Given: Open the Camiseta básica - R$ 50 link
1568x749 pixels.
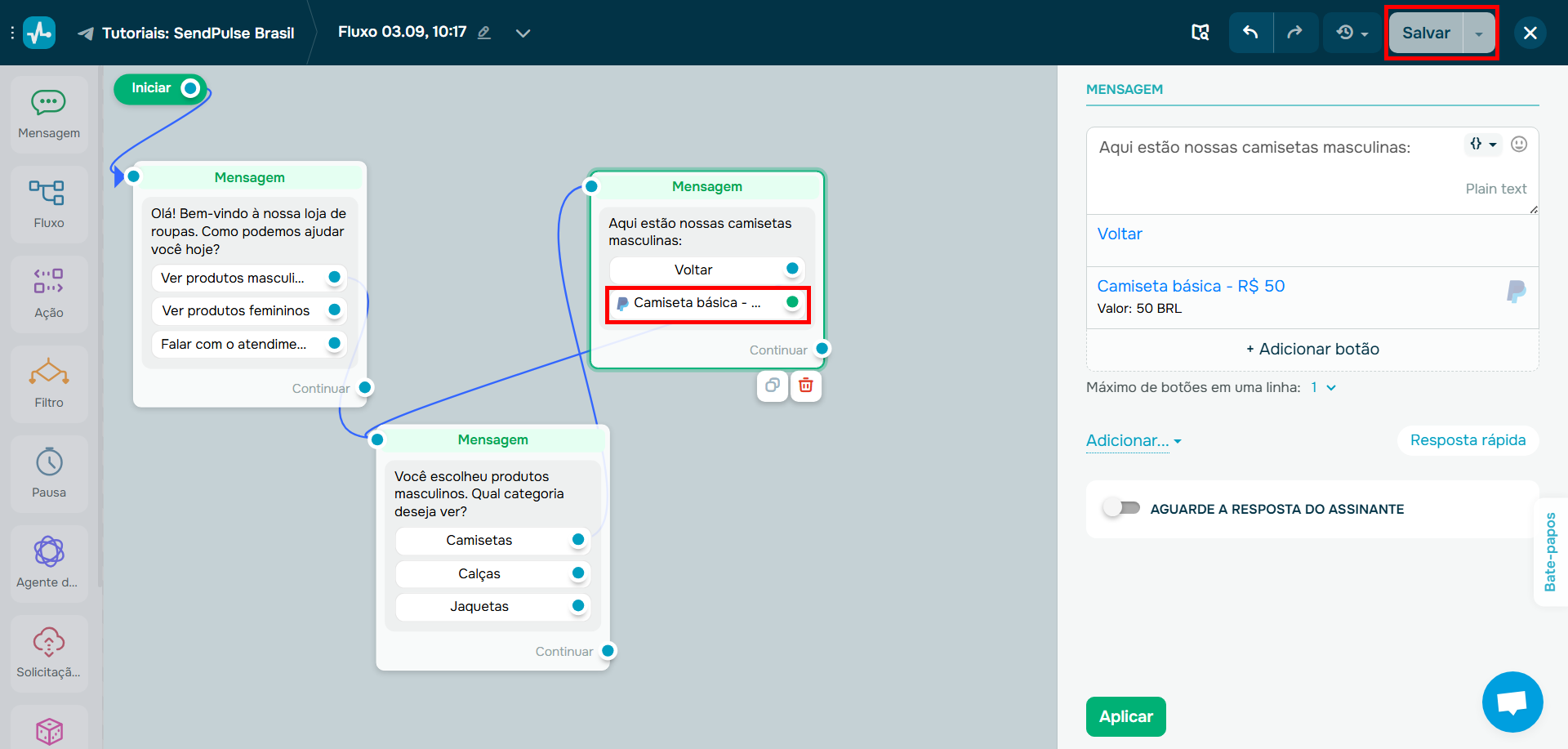Looking at the screenshot, I should (1191, 286).
